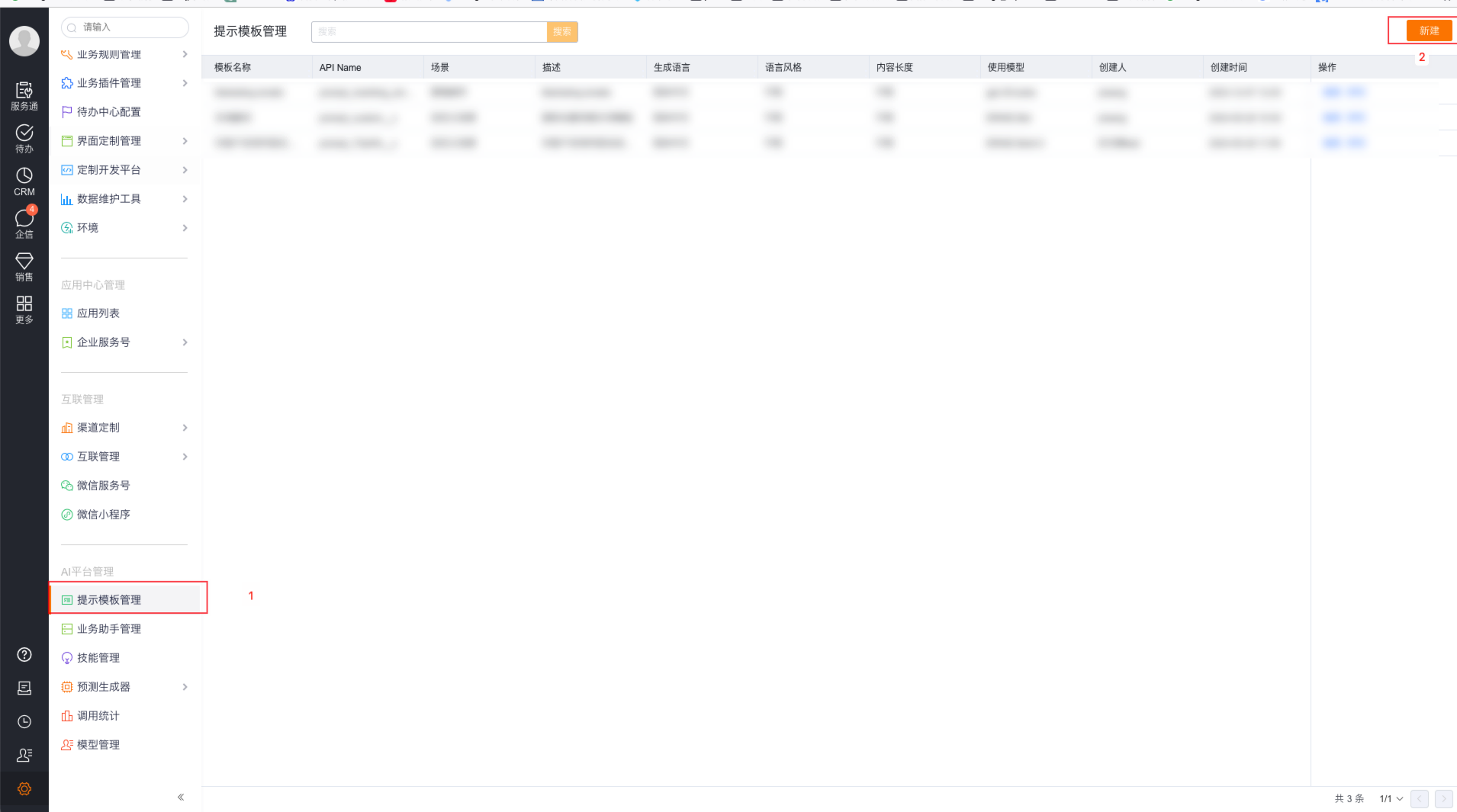Open the 1/1 page selector dropdown
This screenshot has width=1457, height=812.
click(x=1391, y=798)
